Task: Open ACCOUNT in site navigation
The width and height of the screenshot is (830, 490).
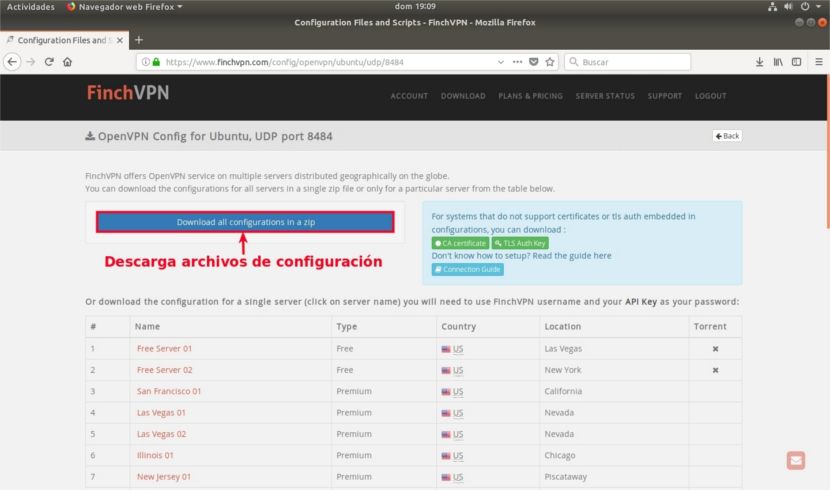Action: [x=409, y=96]
